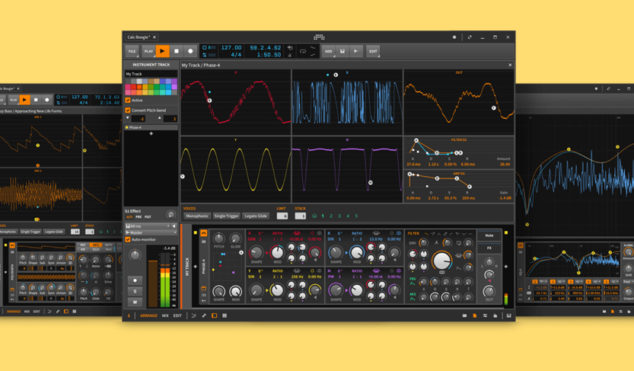The height and width of the screenshot is (371, 634).
Task: Click the grid panel icon in the footer
Action: point(224,316)
